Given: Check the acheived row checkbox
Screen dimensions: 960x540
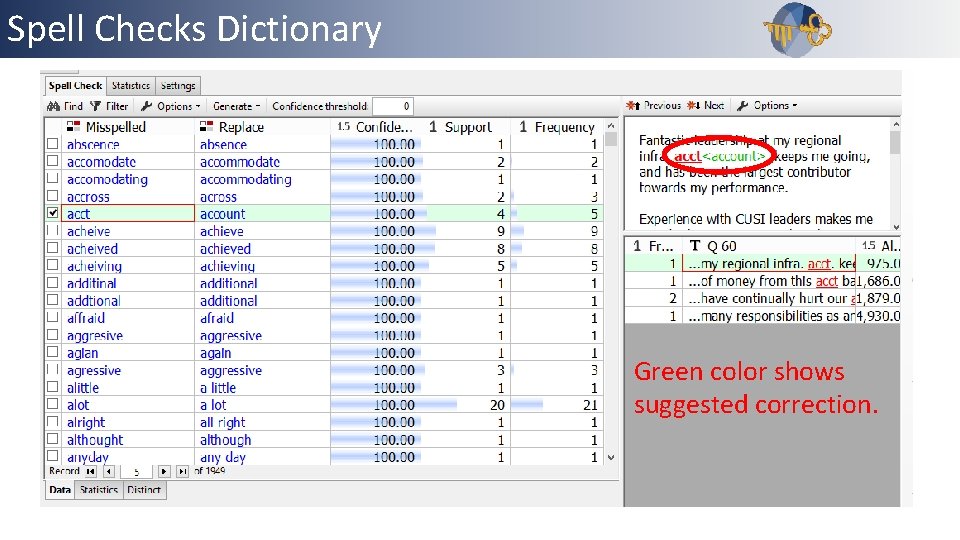Looking at the screenshot, I should click(x=53, y=248).
